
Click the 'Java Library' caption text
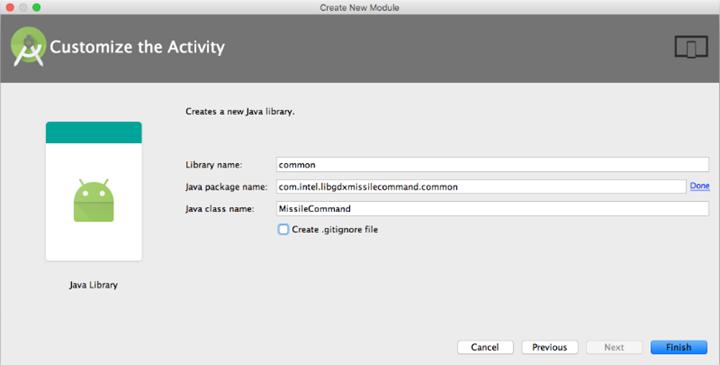[x=94, y=285]
